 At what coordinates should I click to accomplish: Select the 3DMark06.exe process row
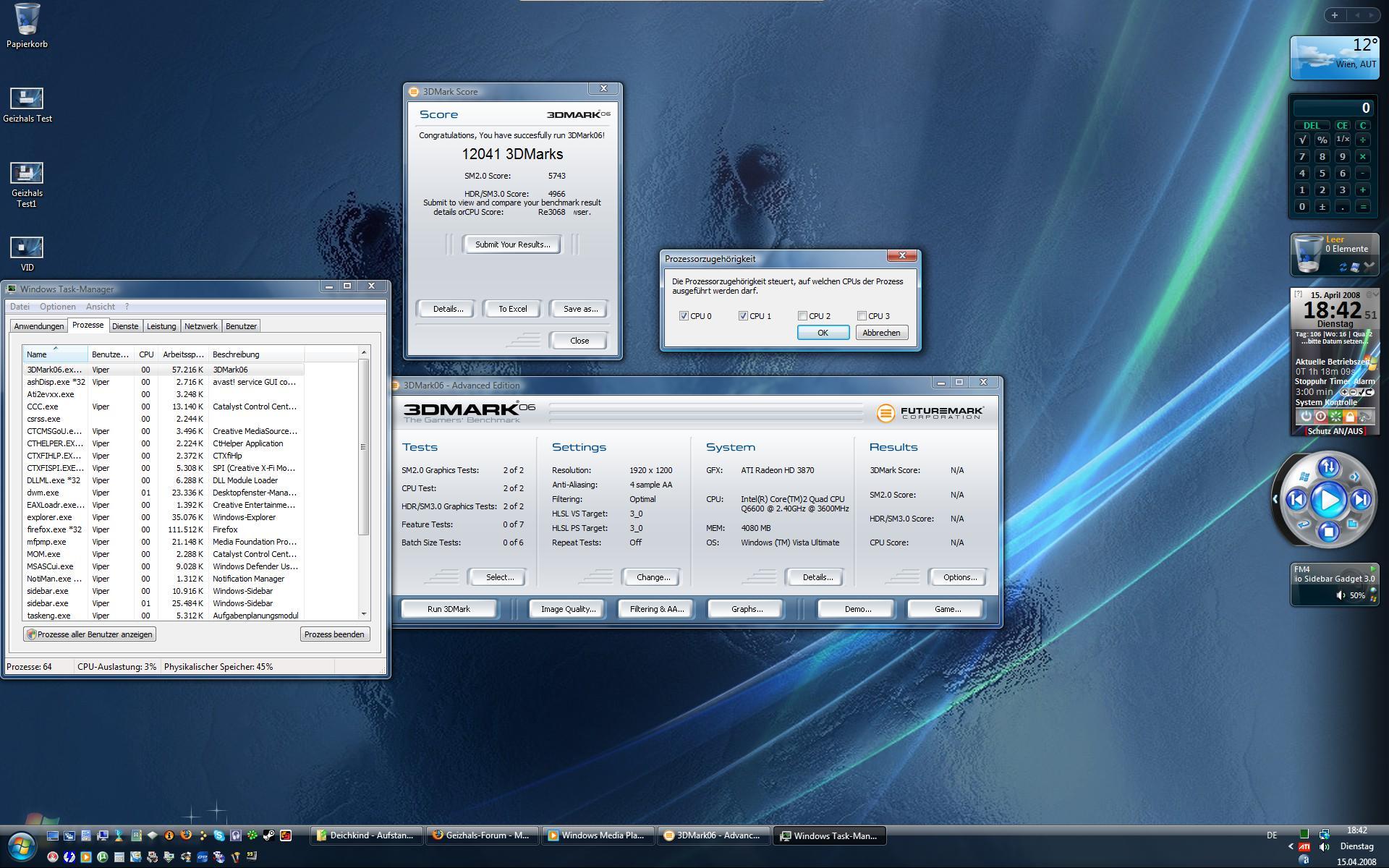click(164, 370)
